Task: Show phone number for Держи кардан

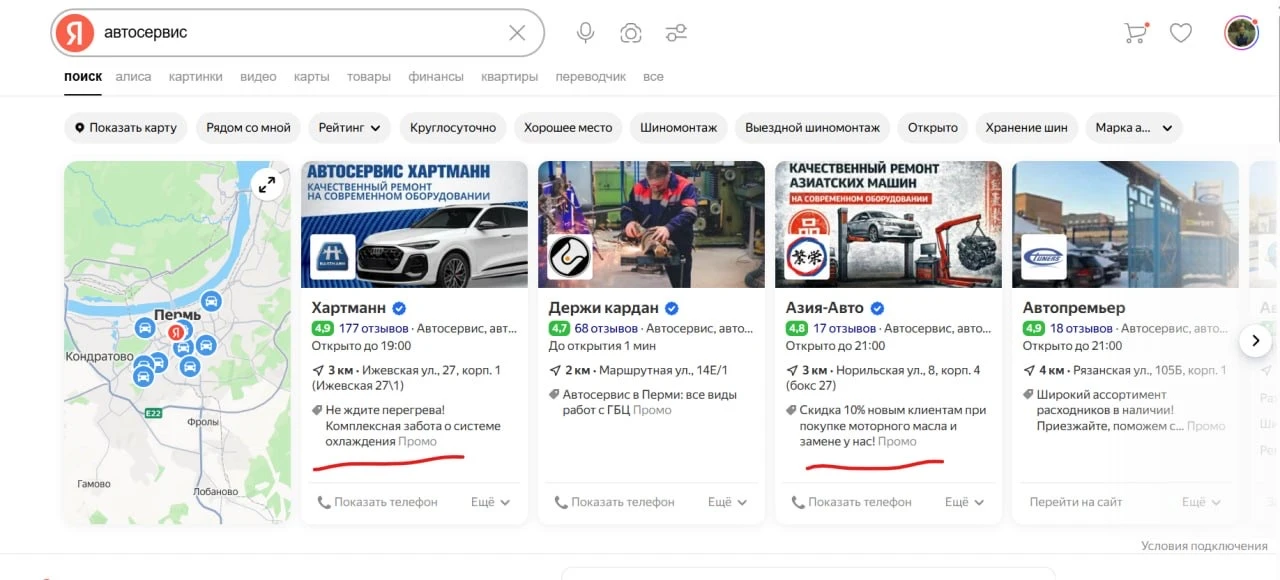Action: point(614,502)
